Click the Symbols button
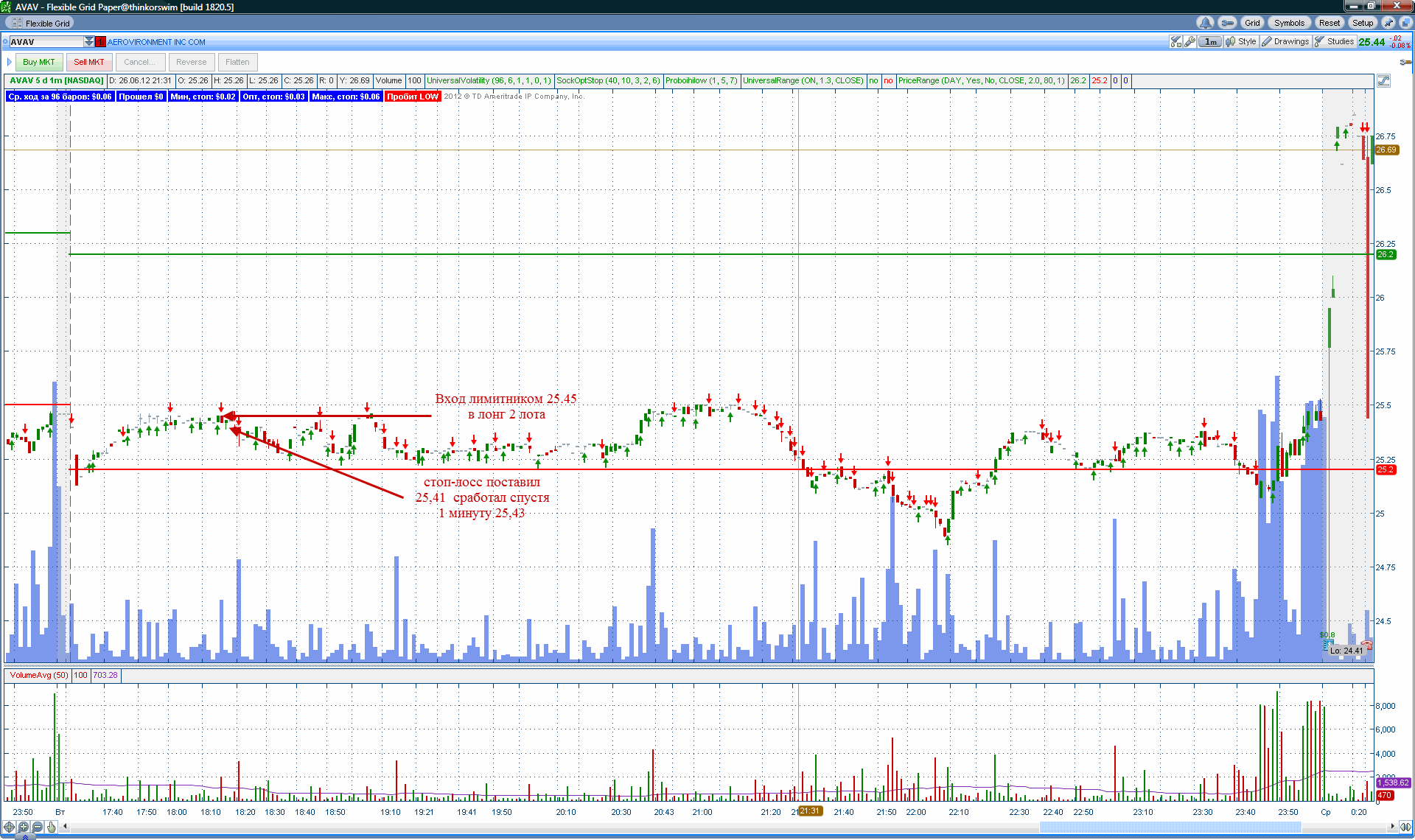 [x=1289, y=23]
